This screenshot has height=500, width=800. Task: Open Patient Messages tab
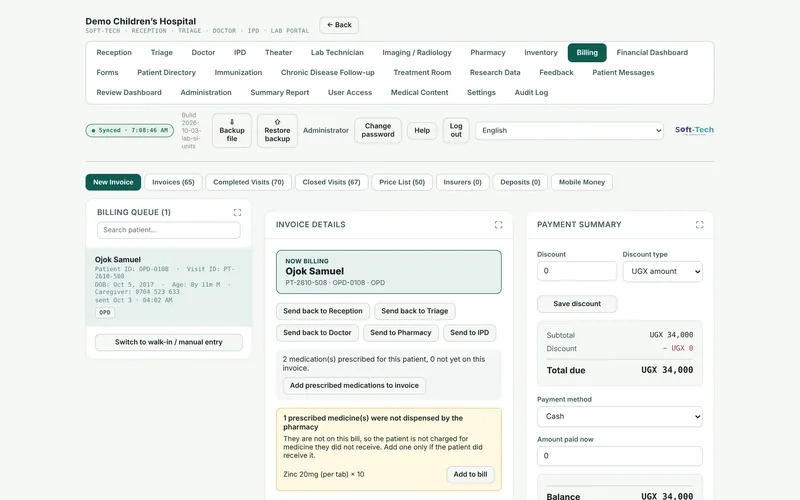pyautogui.click(x=623, y=72)
